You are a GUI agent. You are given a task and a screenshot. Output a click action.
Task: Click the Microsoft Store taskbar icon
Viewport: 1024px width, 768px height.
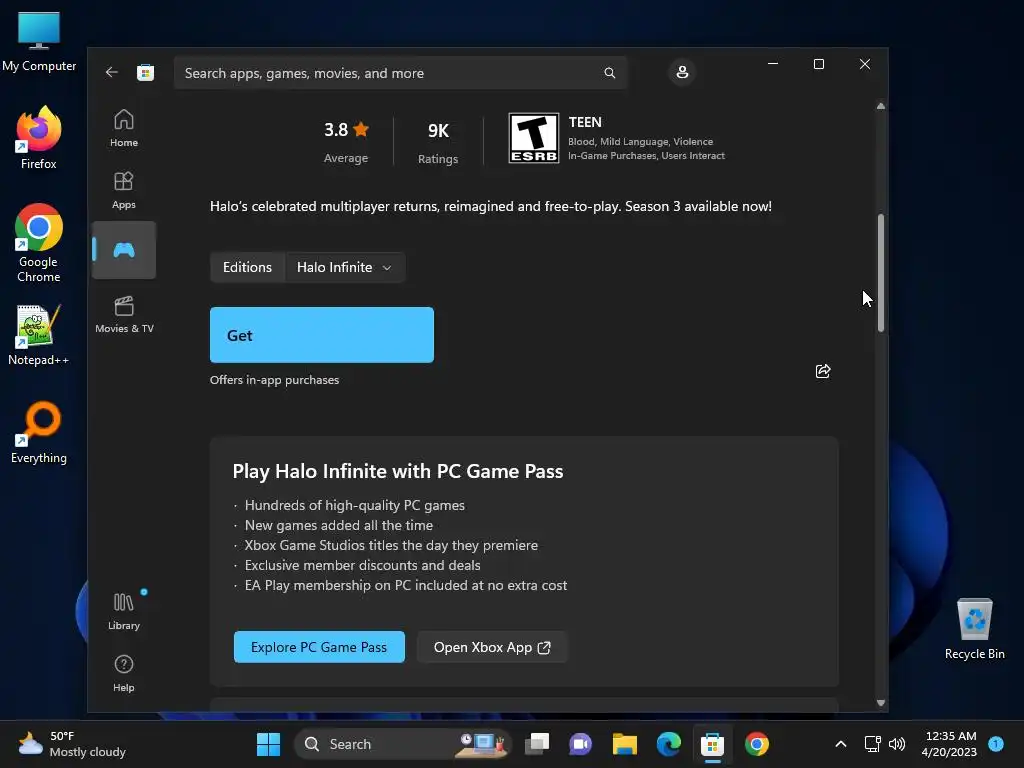pyautogui.click(x=712, y=744)
